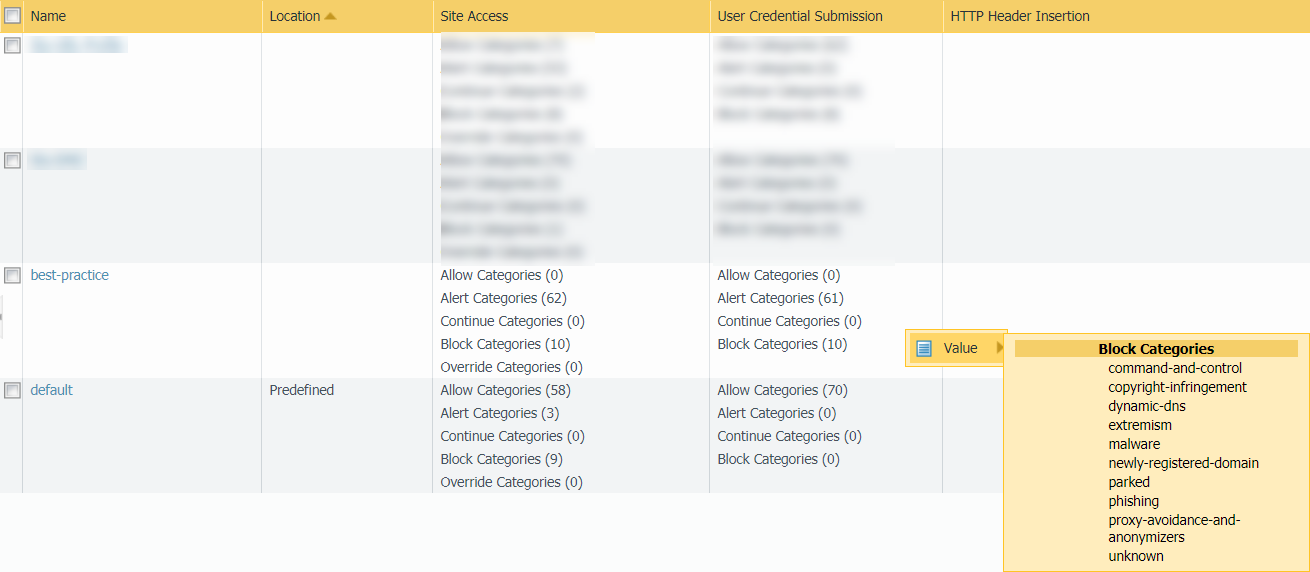Click the Site Access column header
The height and width of the screenshot is (572, 1310).
coord(474,16)
